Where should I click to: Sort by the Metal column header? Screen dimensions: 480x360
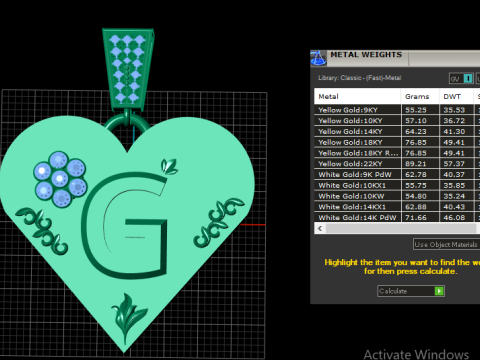point(357,96)
